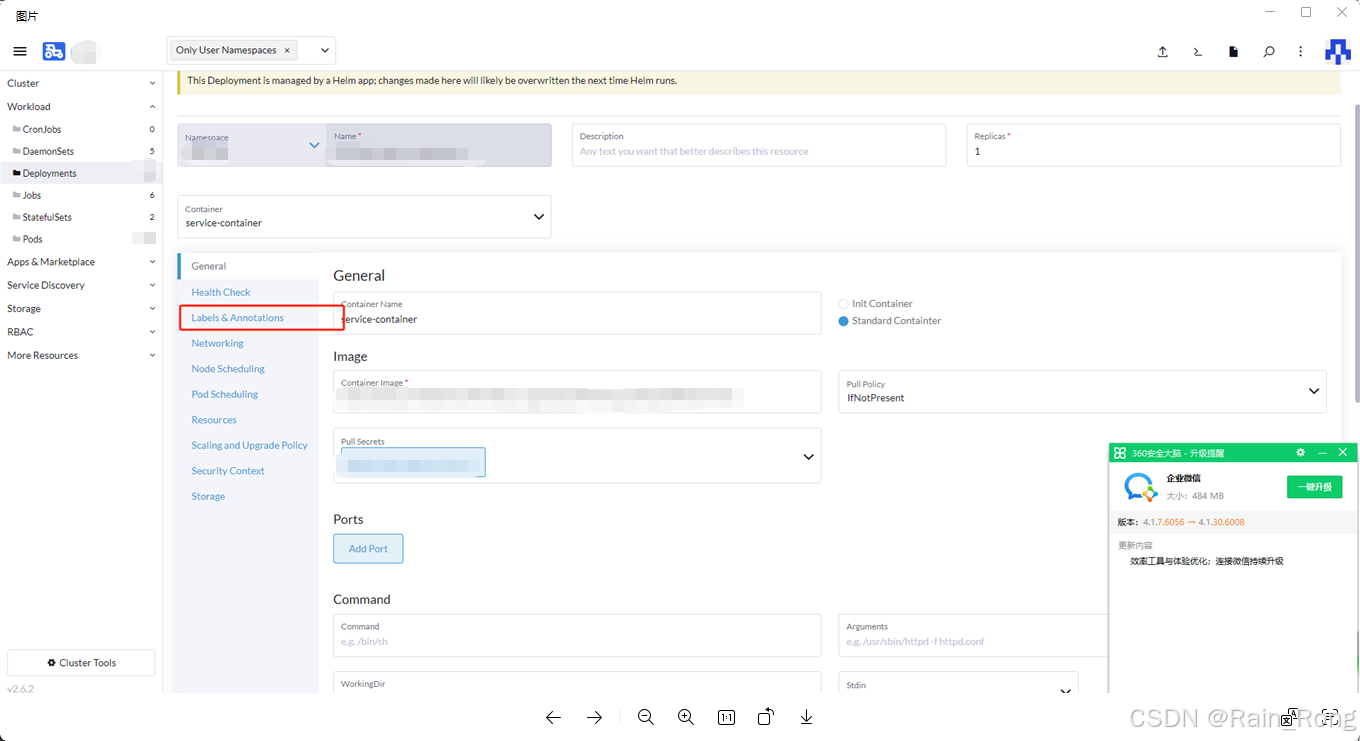
Task: Open the hamburger navigation menu
Action: point(19,50)
